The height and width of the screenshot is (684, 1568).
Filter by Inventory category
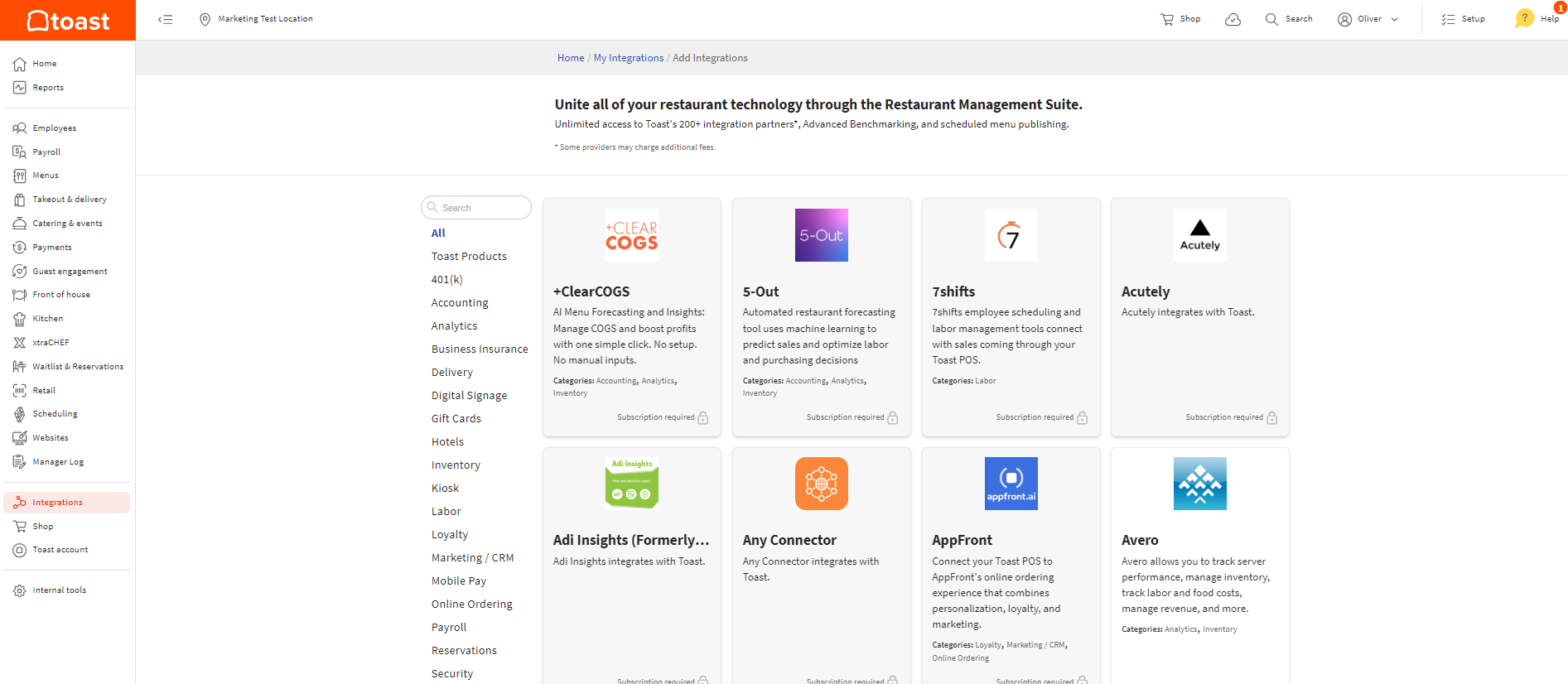(456, 465)
